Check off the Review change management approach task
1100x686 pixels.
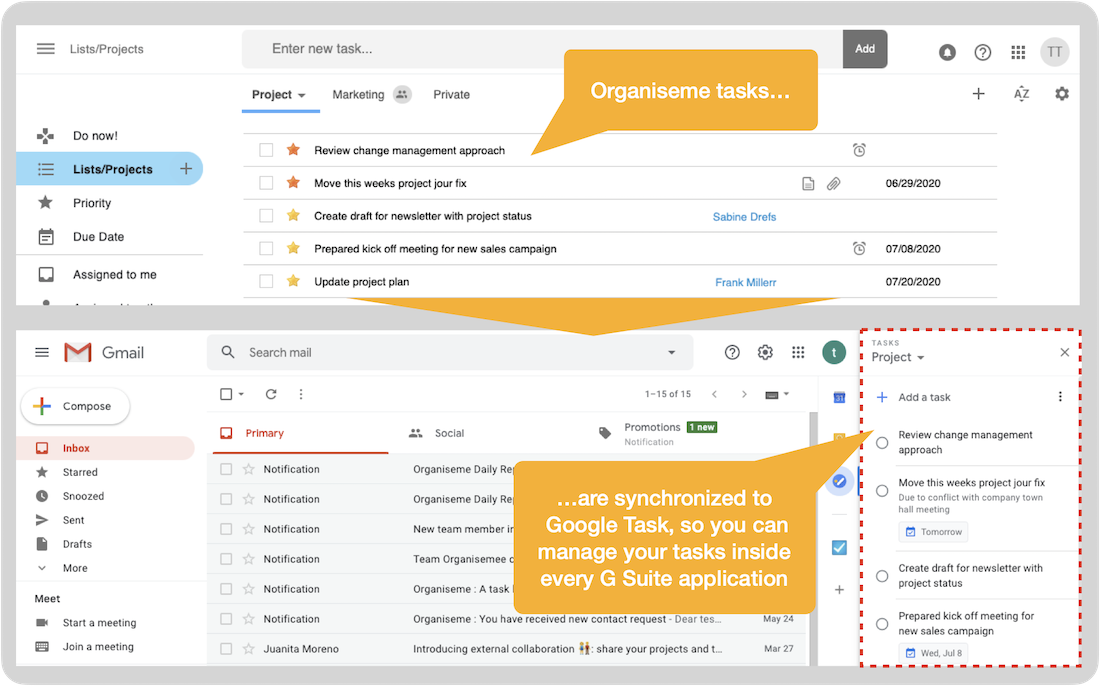pyautogui.click(x=268, y=150)
